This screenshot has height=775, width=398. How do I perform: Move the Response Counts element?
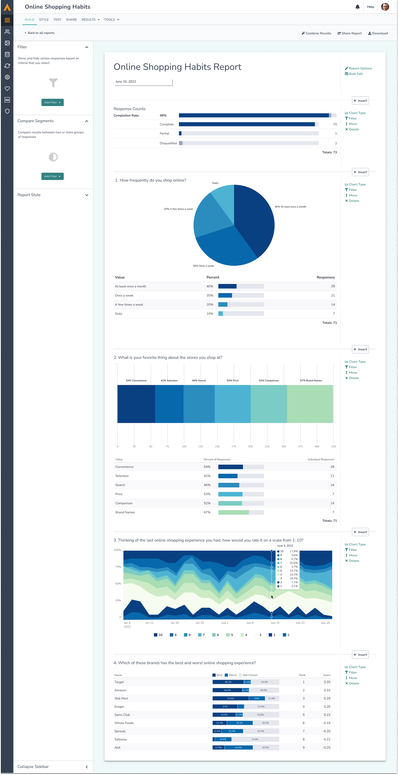351,124
